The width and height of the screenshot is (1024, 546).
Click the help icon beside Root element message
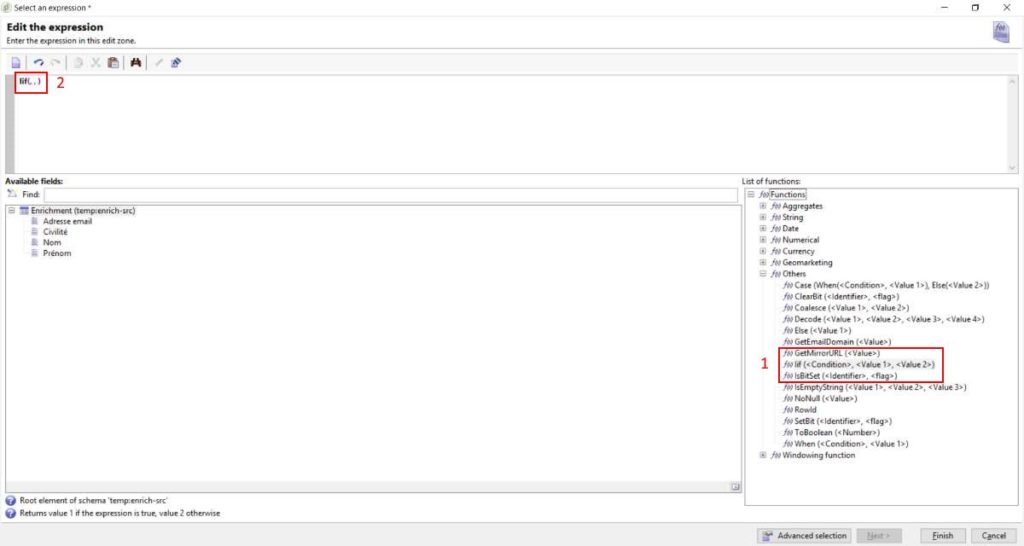point(10,501)
